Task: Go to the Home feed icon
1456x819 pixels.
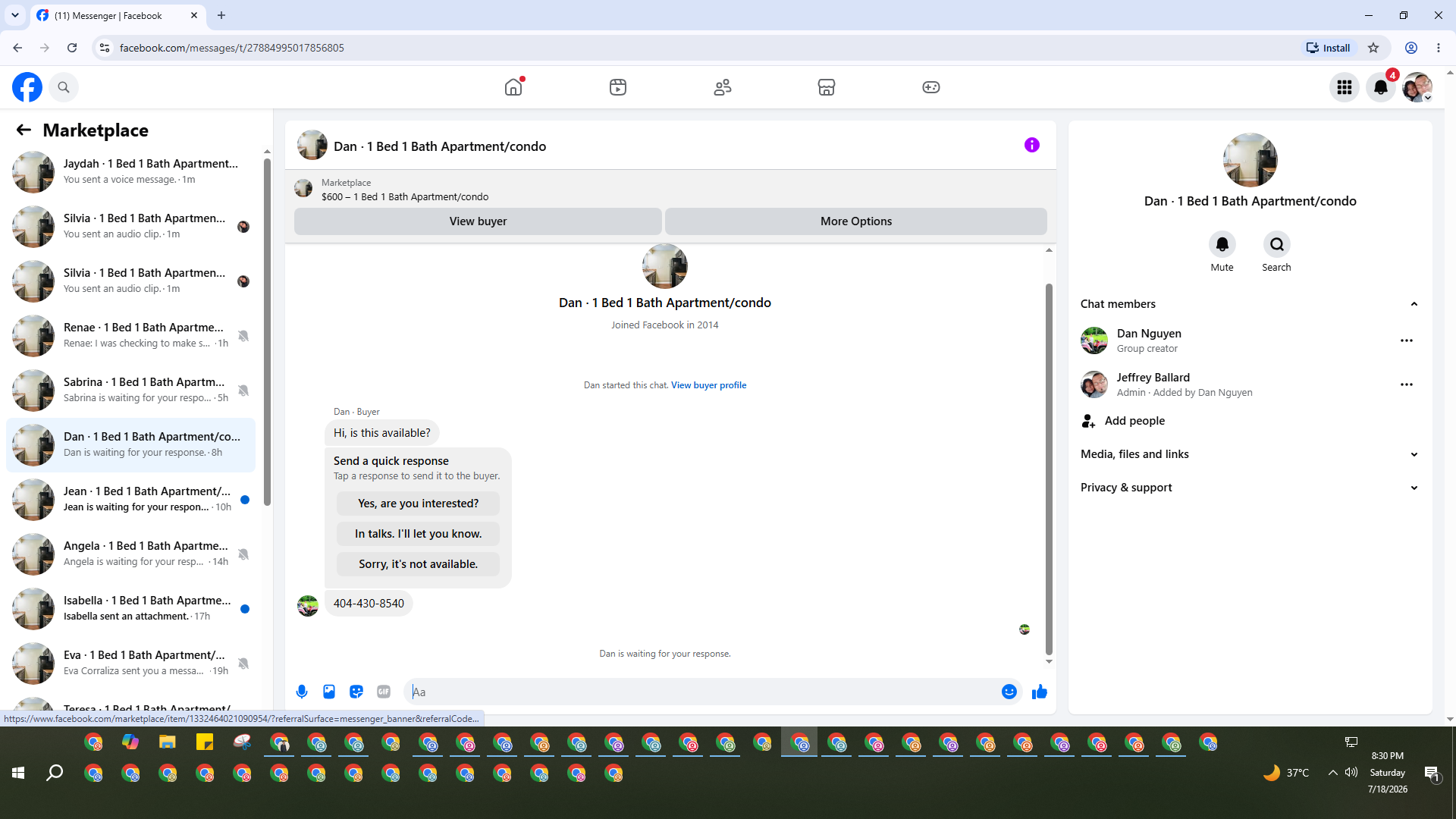Action: click(x=513, y=87)
